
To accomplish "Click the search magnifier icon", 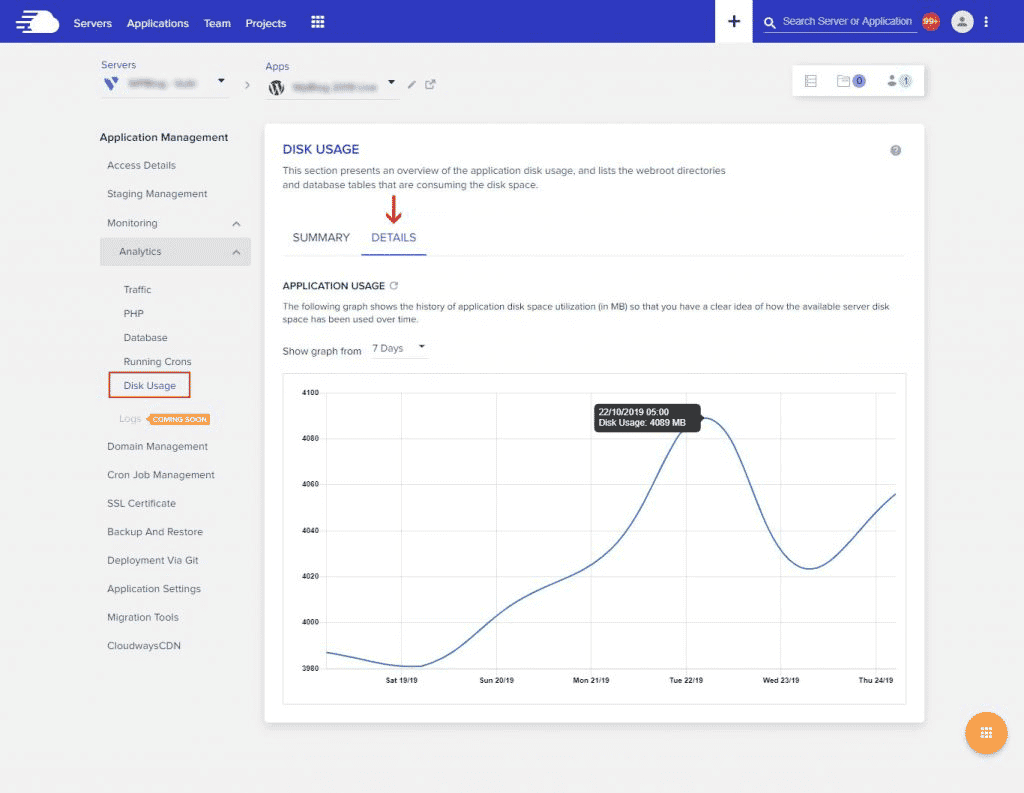I will (x=769, y=23).
